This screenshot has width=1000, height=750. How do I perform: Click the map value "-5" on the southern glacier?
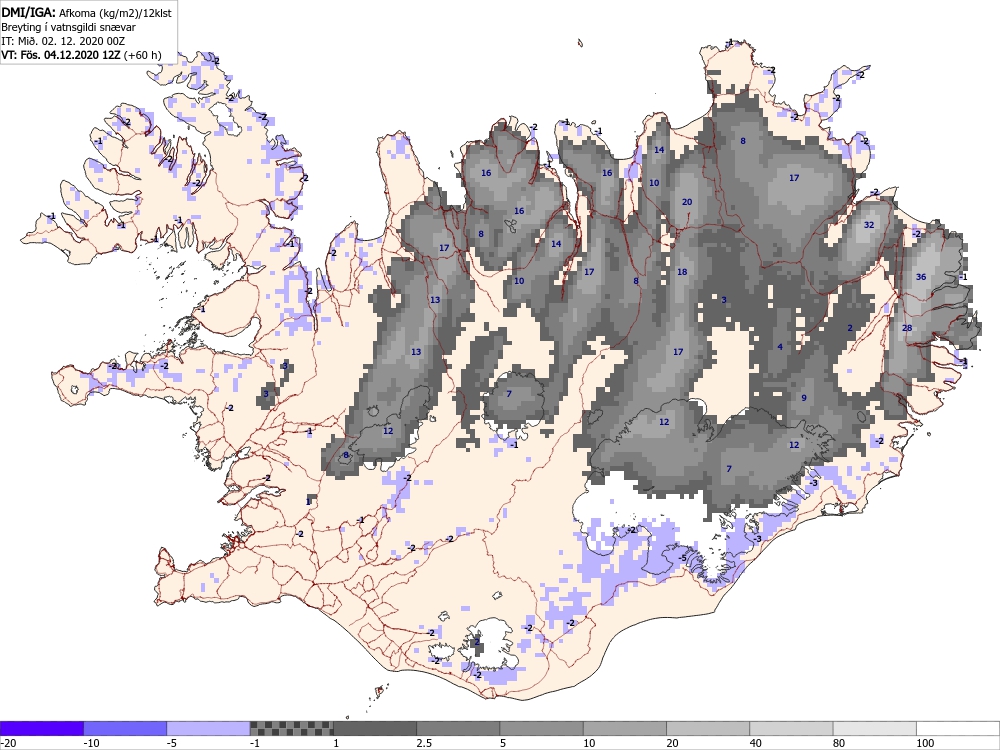pyautogui.click(x=682, y=558)
